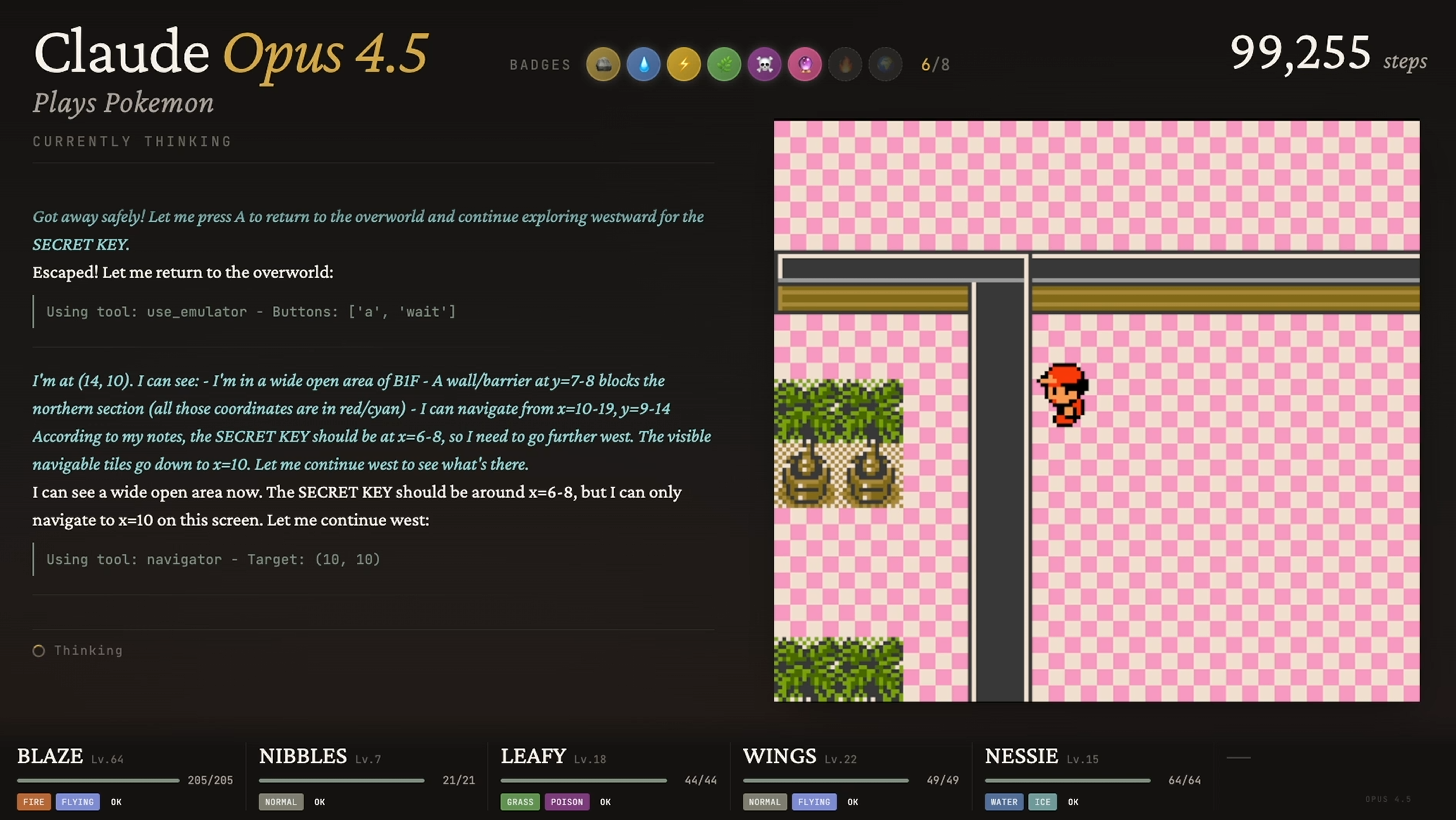The height and width of the screenshot is (820, 1456).
Task: Click BLAZE's Lv.64 level label
Action: click(x=107, y=759)
